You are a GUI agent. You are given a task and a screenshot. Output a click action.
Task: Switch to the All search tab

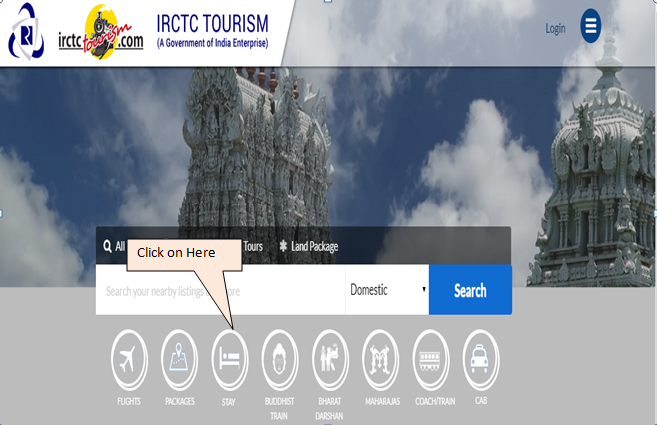[x=114, y=246]
